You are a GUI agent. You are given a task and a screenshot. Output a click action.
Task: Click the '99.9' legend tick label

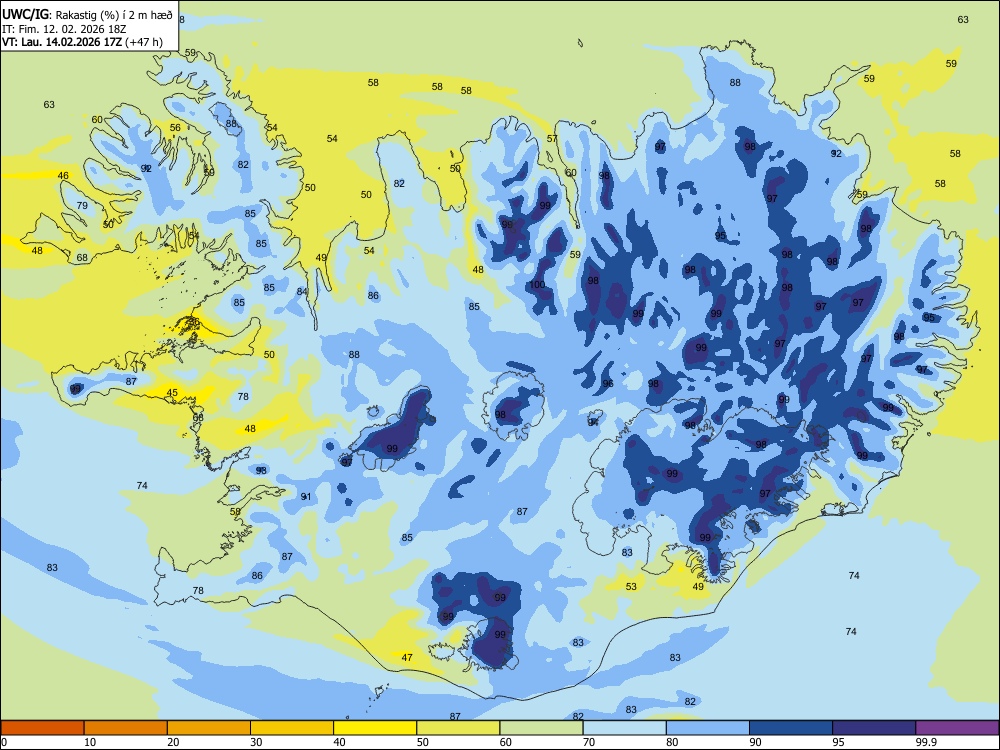click(926, 742)
